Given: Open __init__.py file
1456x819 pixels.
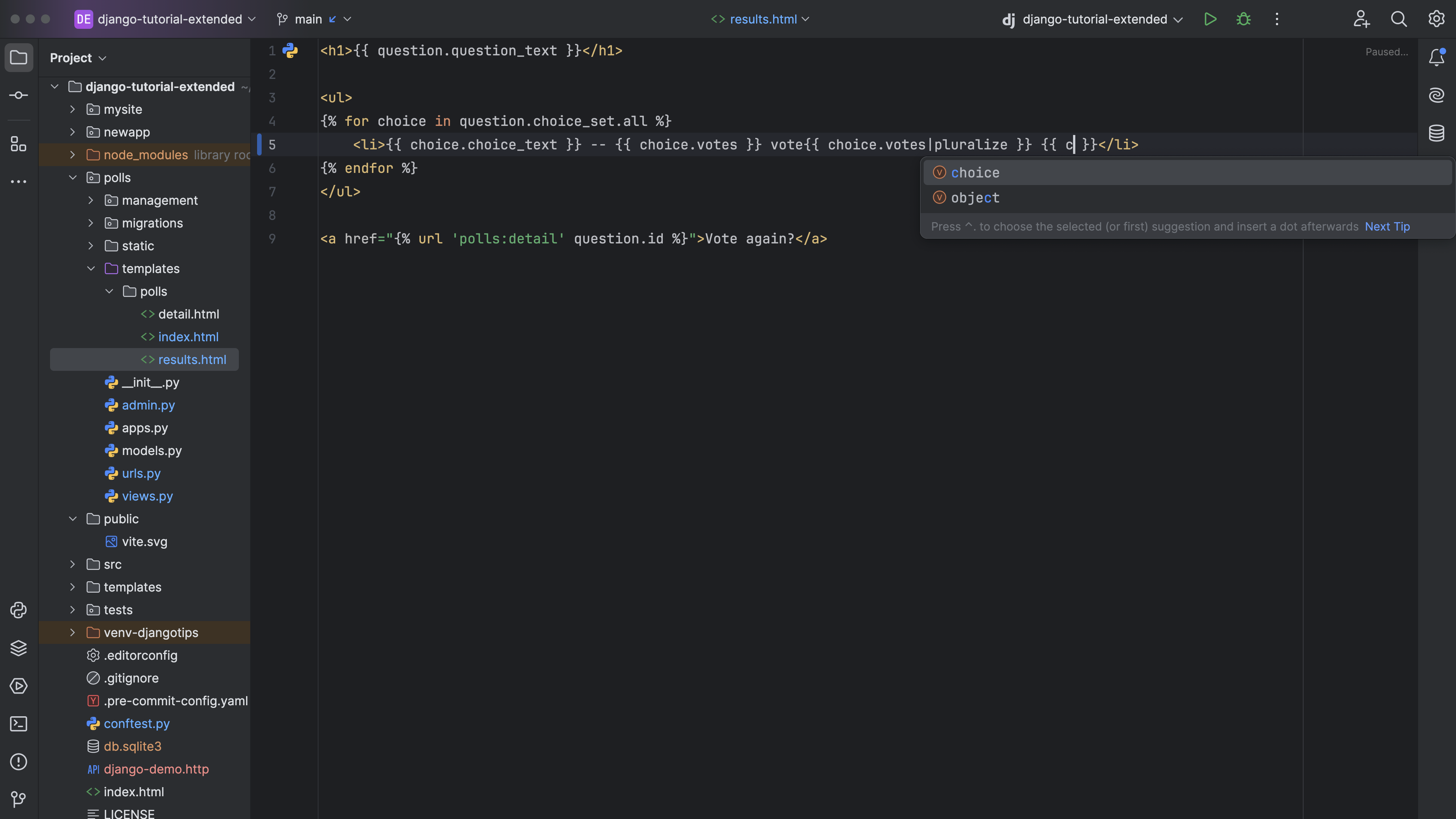Looking at the screenshot, I should coord(151,382).
